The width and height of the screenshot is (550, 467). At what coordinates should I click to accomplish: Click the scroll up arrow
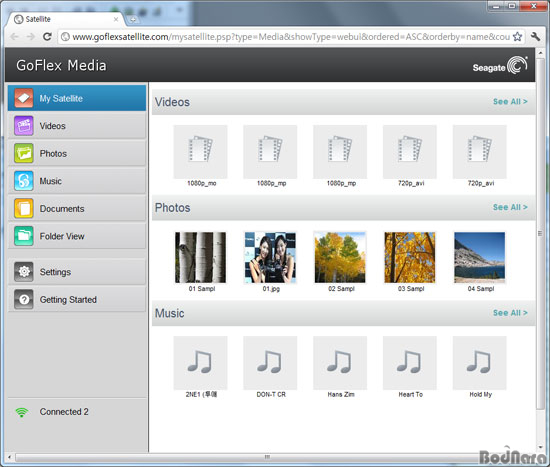[540, 53]
